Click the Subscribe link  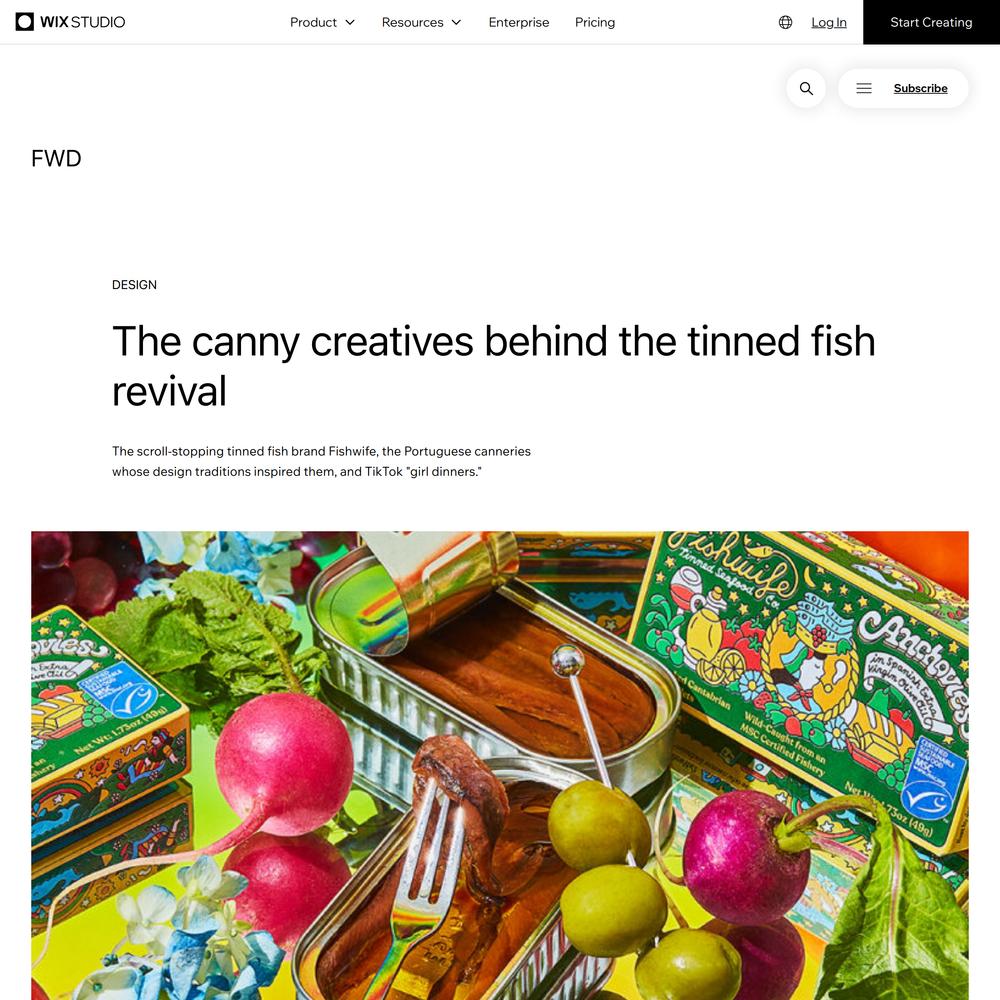[x=920, y=88]
